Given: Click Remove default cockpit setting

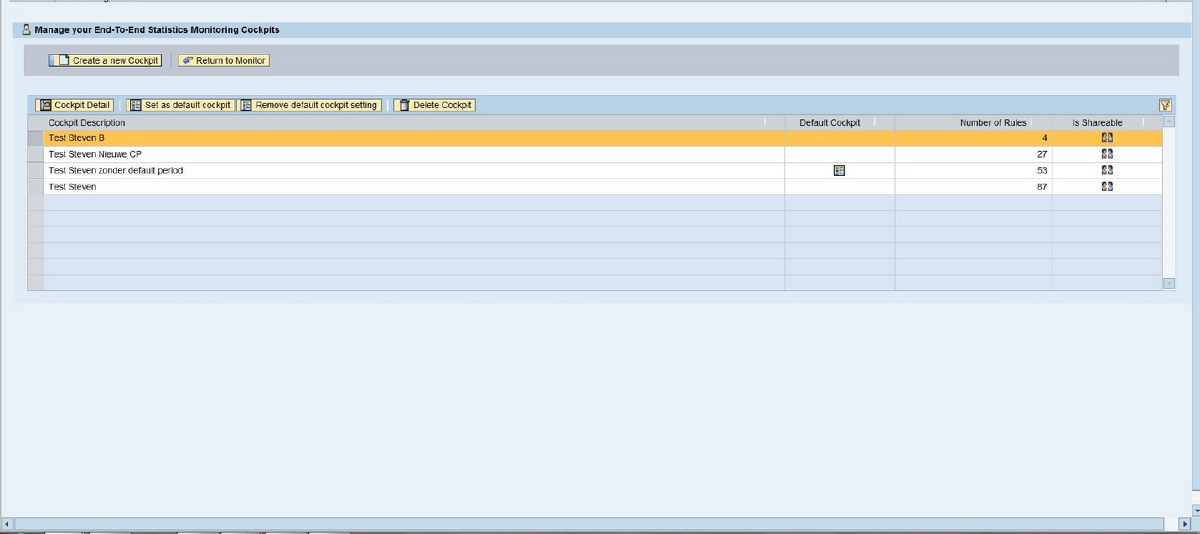Looking at the screenshot, I should (x=310, y=105).
